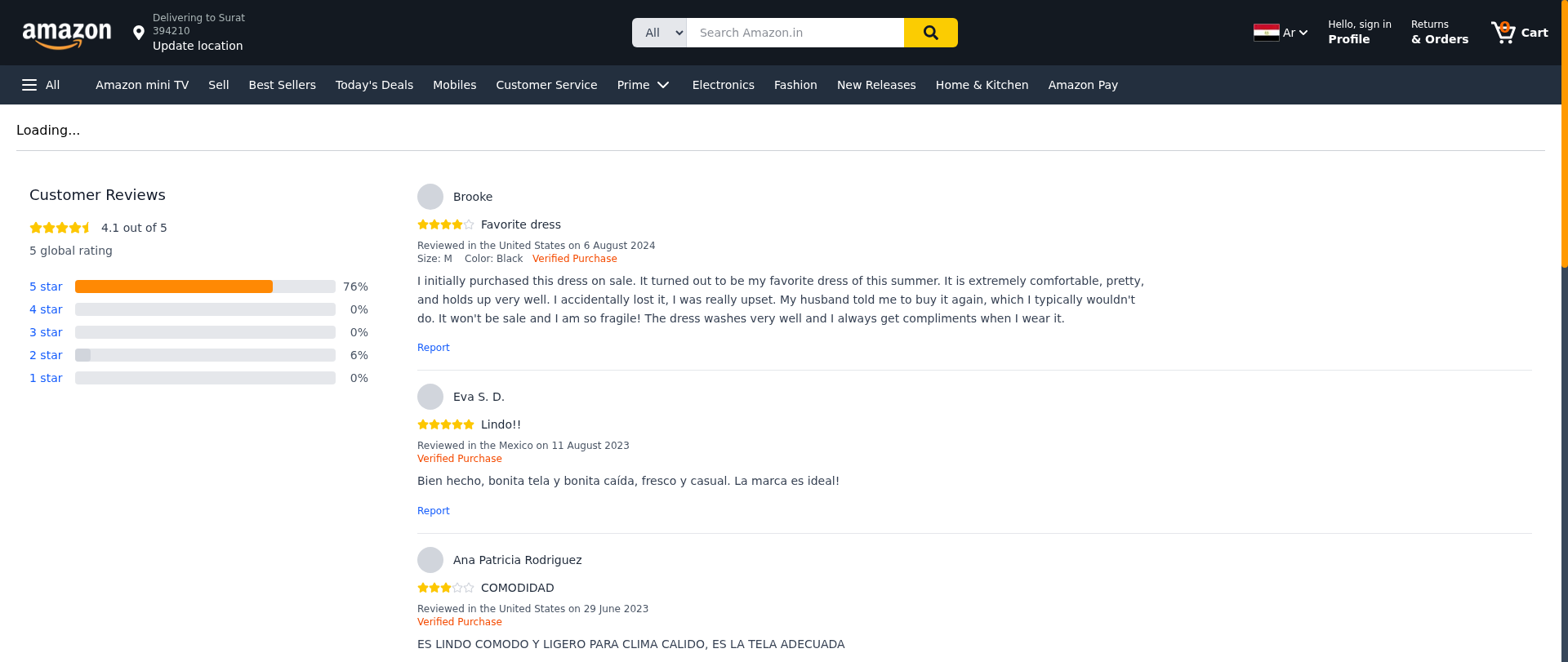Open the hamburger All menu icon
This screenshot has width=1568, height=662.
[29, 85]
